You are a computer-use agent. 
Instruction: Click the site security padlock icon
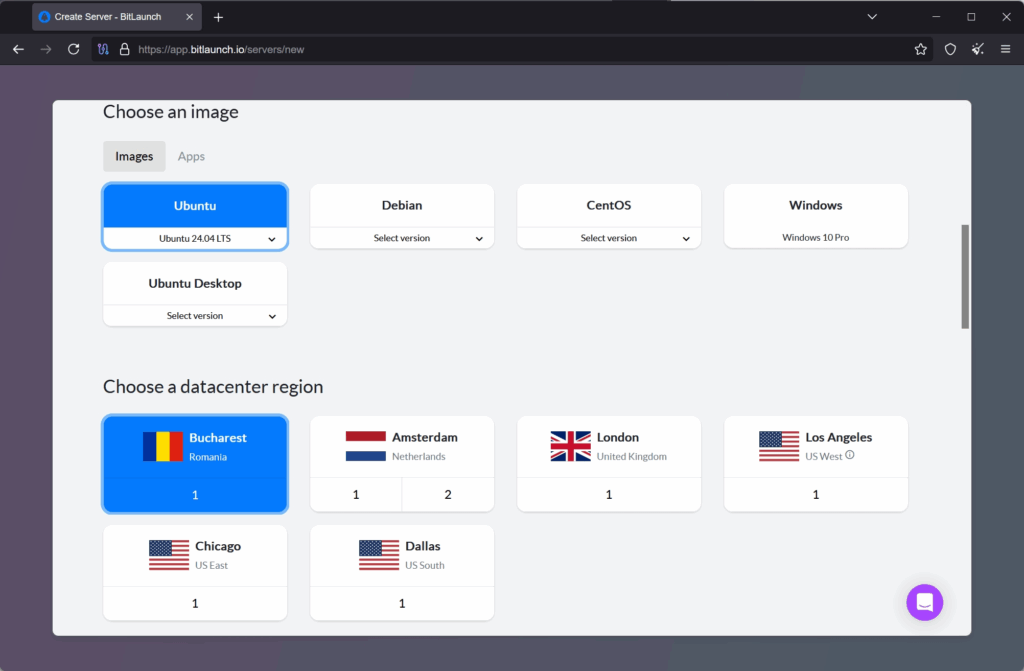point(124,49)
